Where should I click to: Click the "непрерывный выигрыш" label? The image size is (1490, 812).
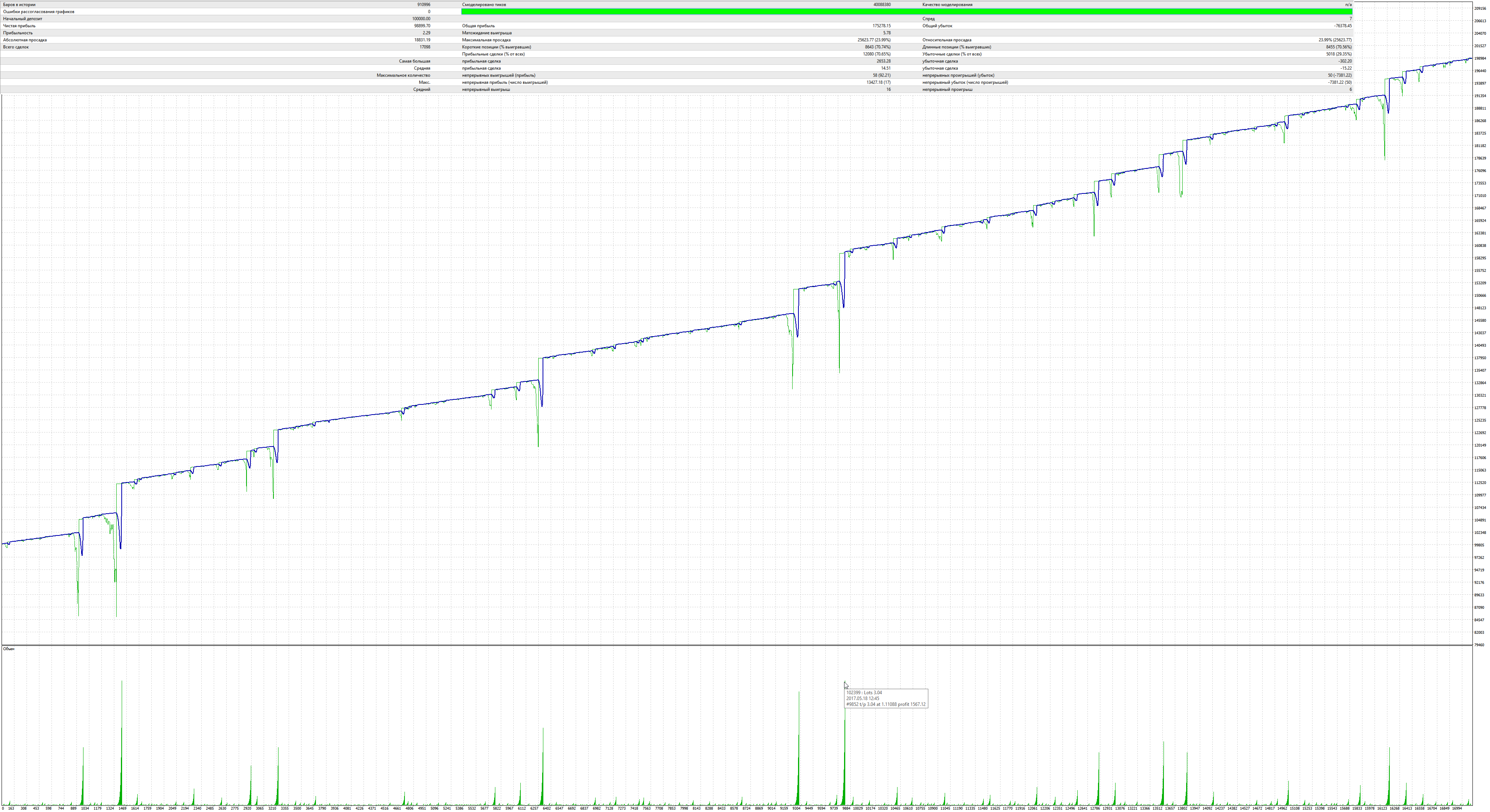(x=486, y=90)
